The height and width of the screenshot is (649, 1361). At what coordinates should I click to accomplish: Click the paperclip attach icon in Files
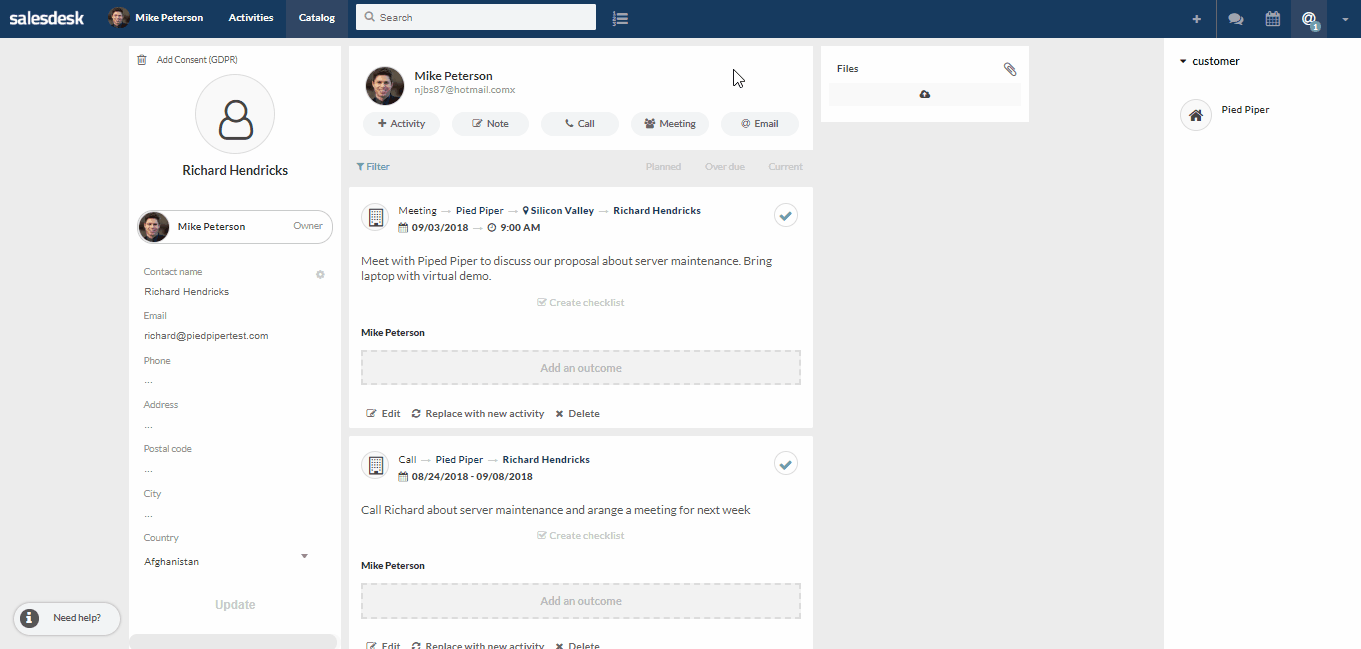1010,69
